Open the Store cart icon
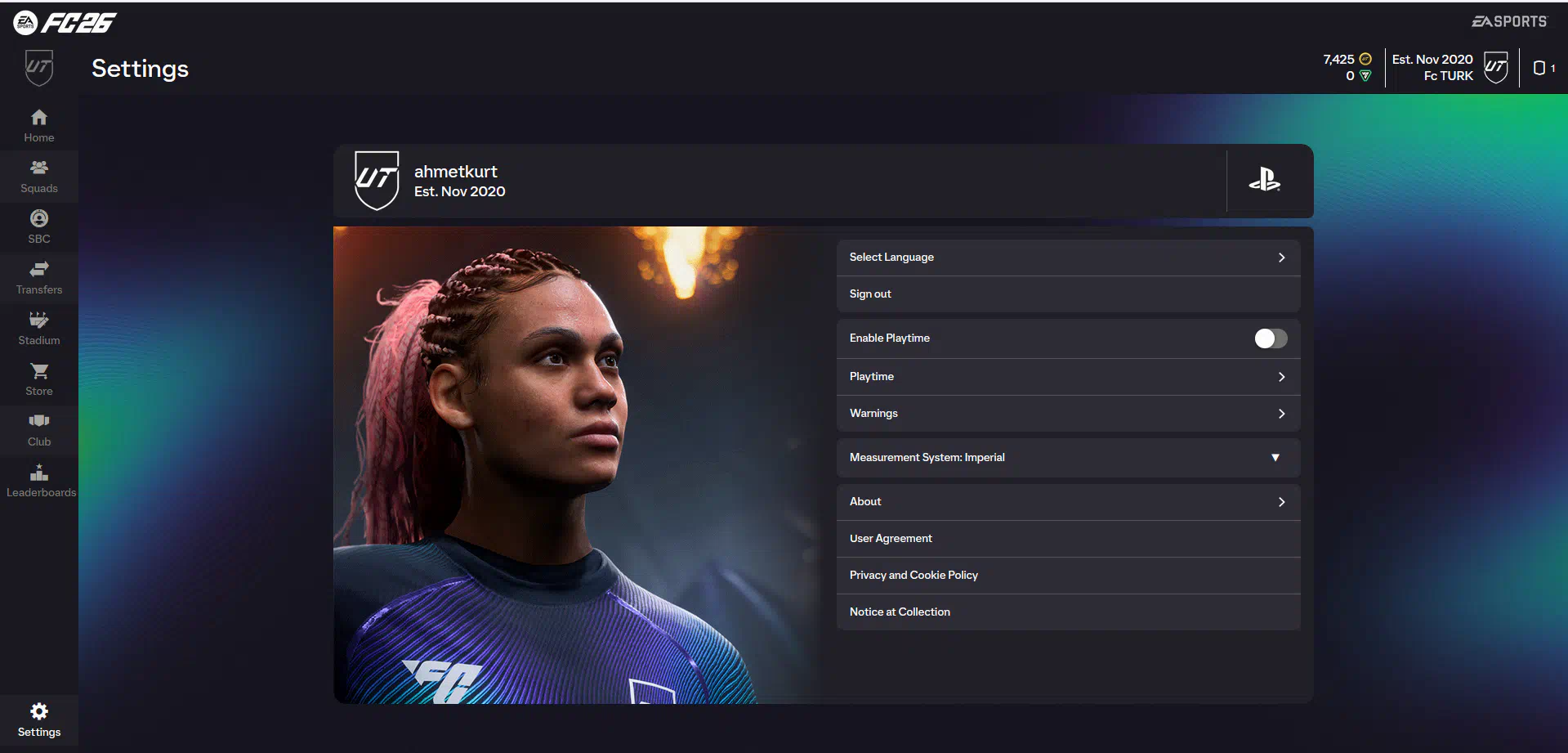Screen dimensions: 1568x753 (x=38, y=371)
